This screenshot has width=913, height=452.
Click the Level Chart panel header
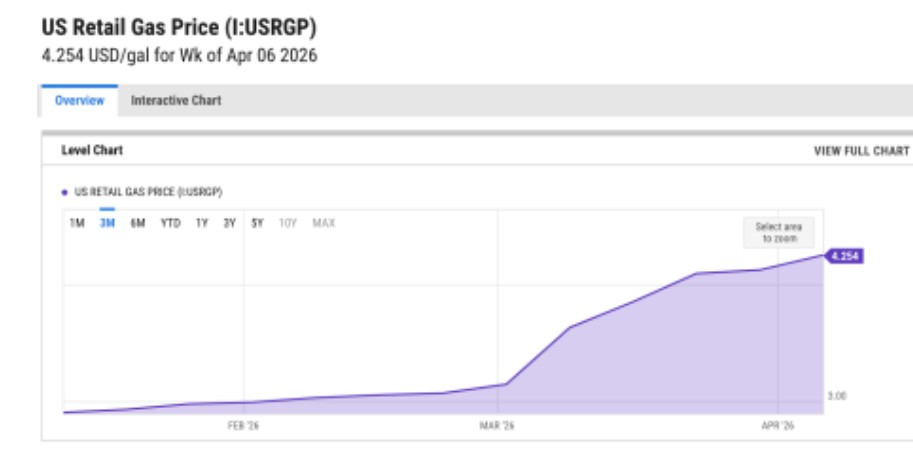[92, 151]
